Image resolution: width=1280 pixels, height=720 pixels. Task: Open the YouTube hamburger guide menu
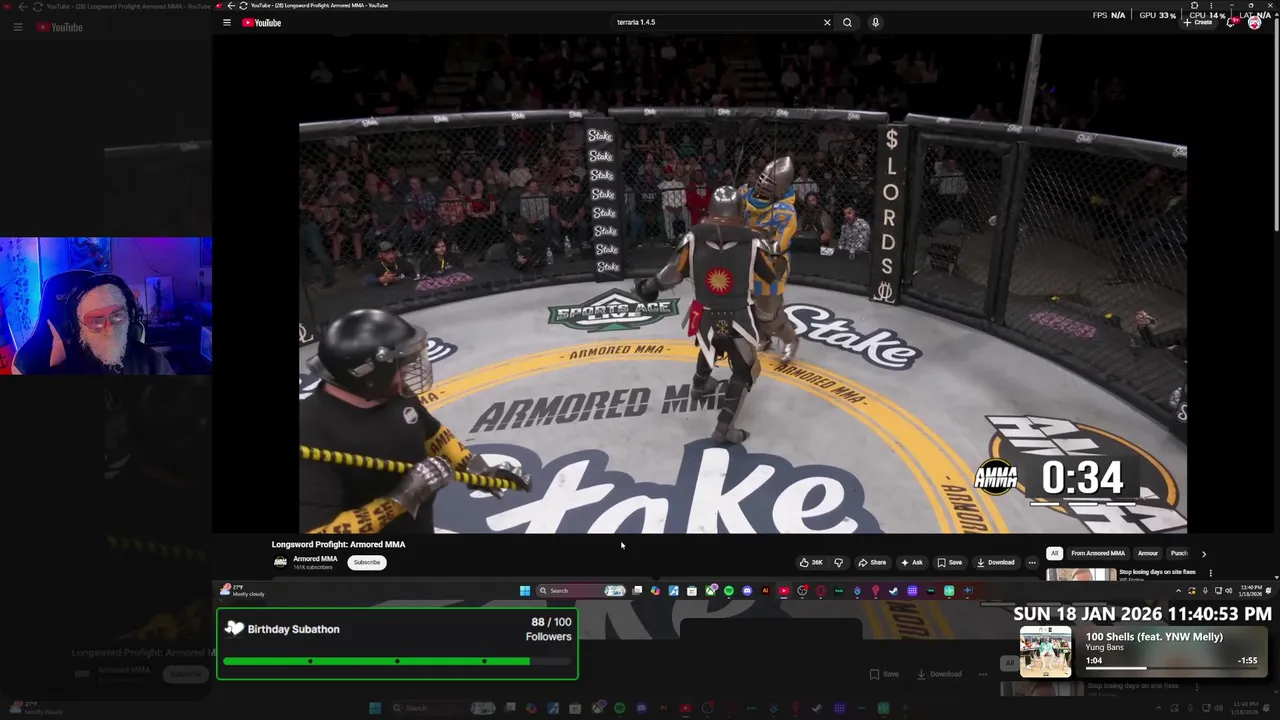pos(227,22)
